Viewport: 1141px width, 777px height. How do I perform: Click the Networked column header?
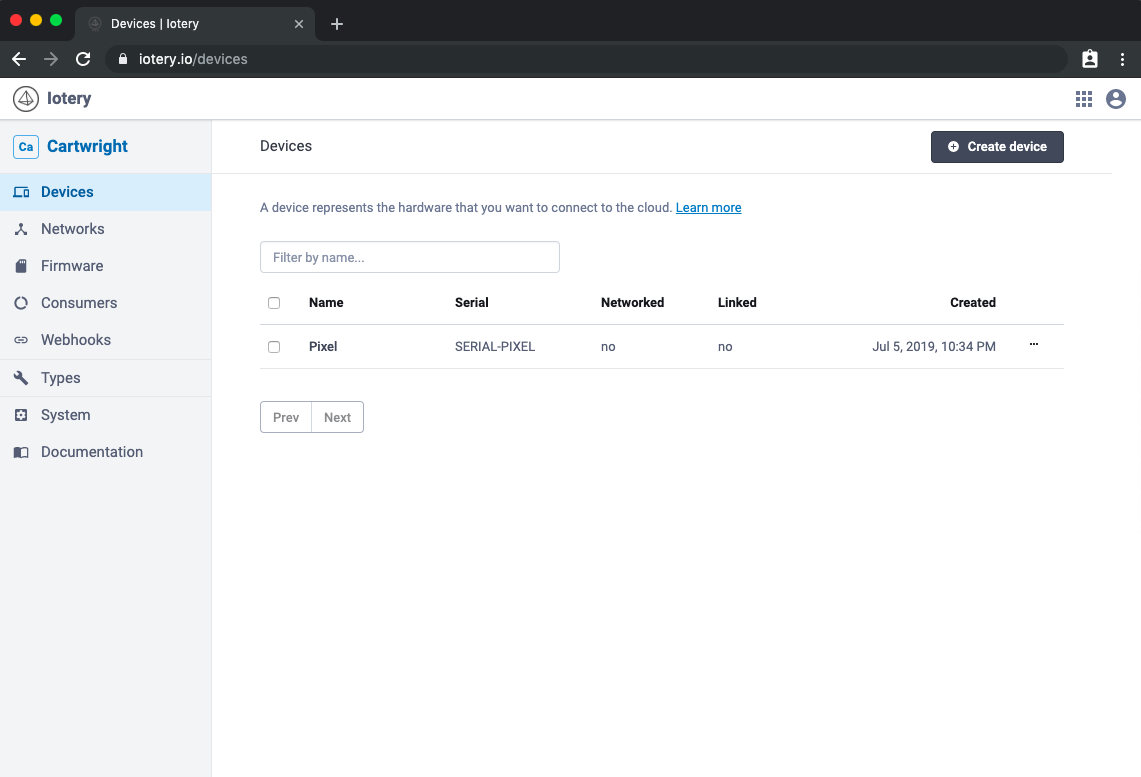632,303
